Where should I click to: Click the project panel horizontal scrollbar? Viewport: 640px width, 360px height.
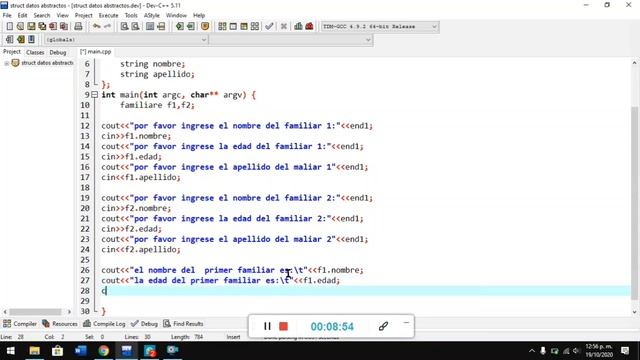pyautogui.click(x=36, y=312)
